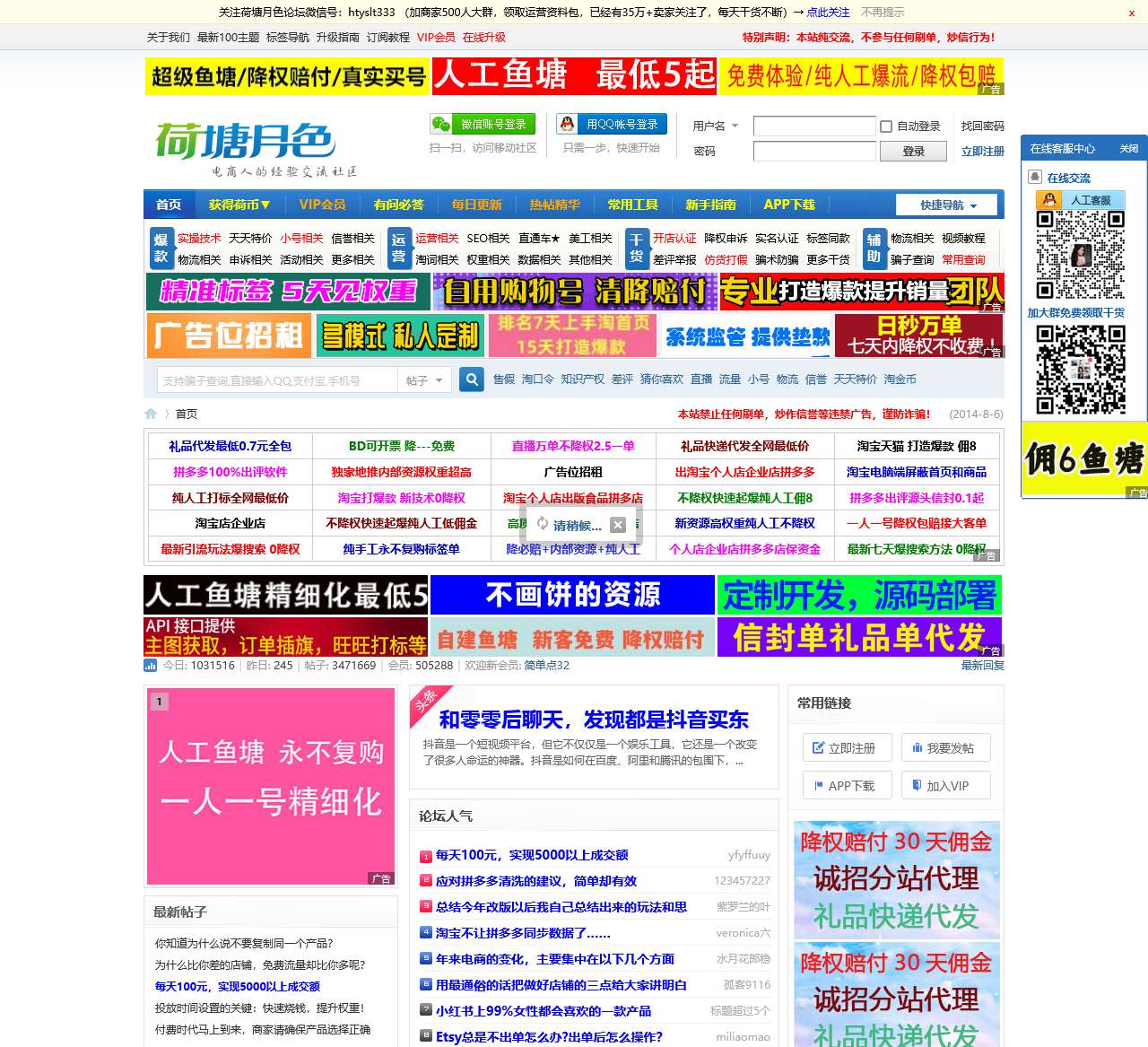Dismiss the notice with 不再提示

click(883, 13)
